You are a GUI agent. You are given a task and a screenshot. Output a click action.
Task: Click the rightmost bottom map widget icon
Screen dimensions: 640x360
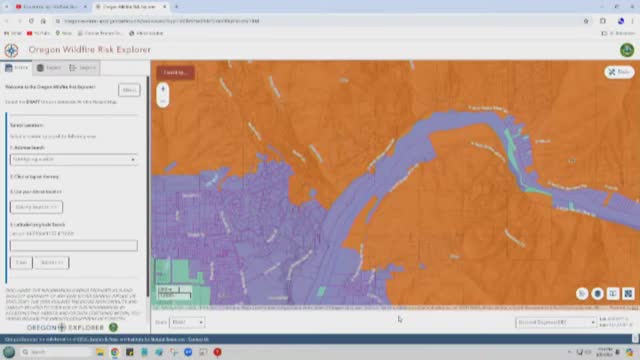click(x=628, y=293)
